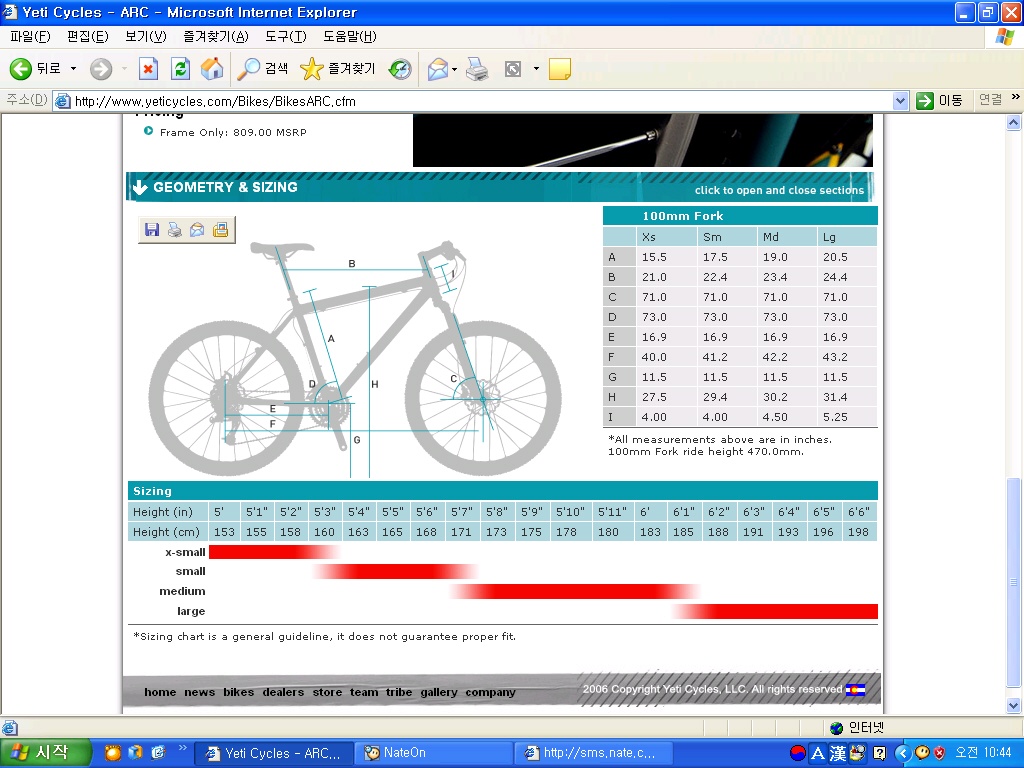Viewport: 1024px width, 768px height.
Task: Click the page scrollbar up arrow
Action: [x=1014, y=122]
